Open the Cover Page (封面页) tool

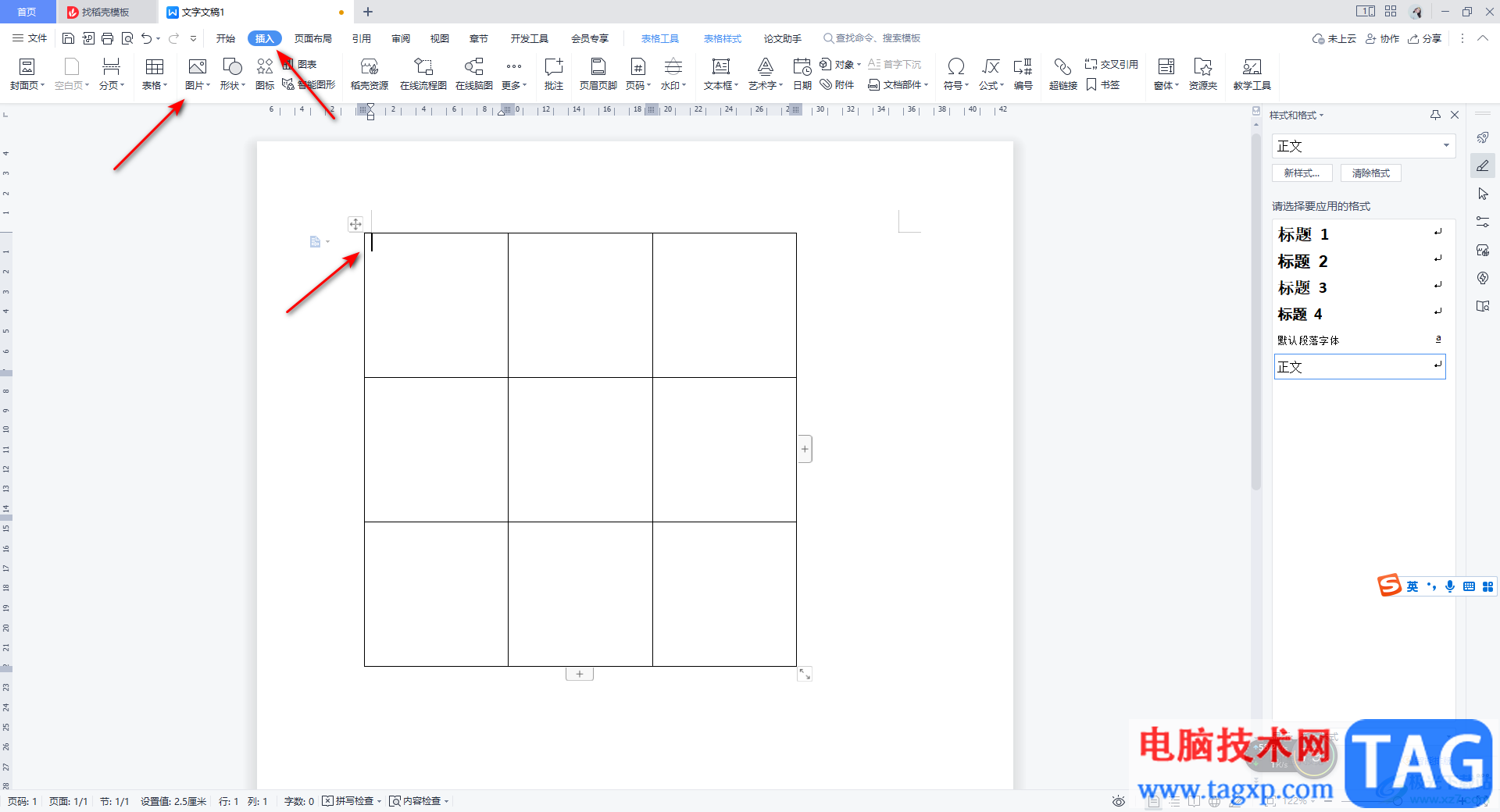tap(27, 74)
